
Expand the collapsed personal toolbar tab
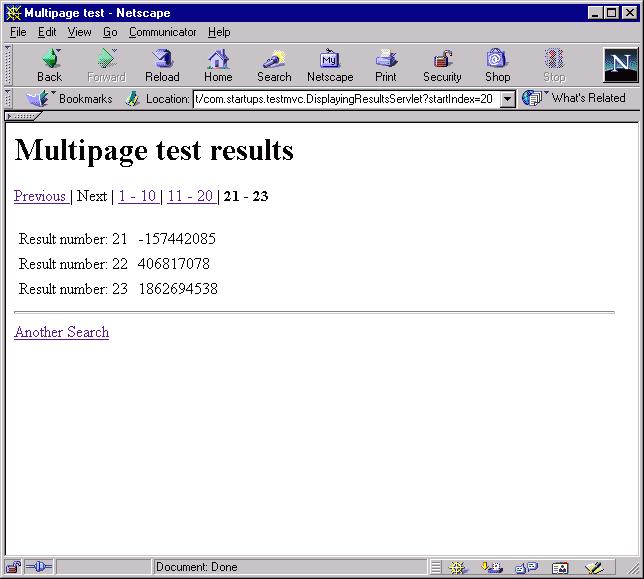coord(22,116)
